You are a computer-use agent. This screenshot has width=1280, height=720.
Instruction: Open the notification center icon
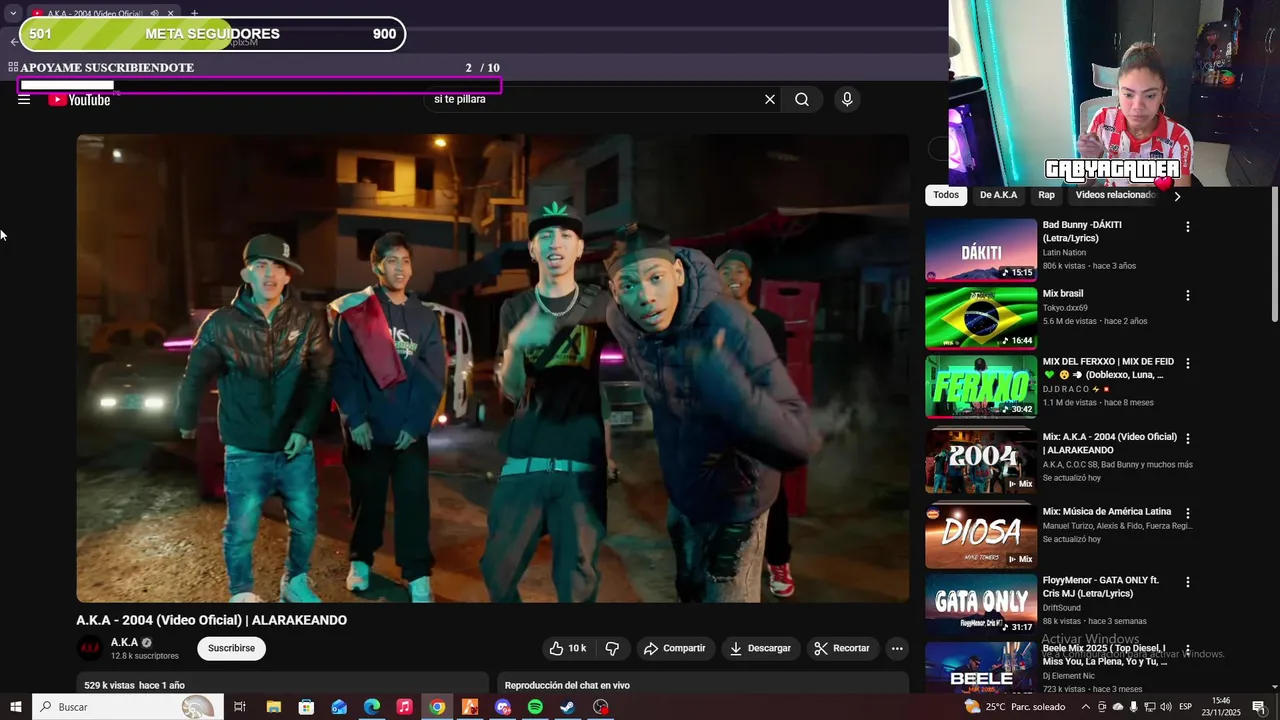pos(1259,707)
